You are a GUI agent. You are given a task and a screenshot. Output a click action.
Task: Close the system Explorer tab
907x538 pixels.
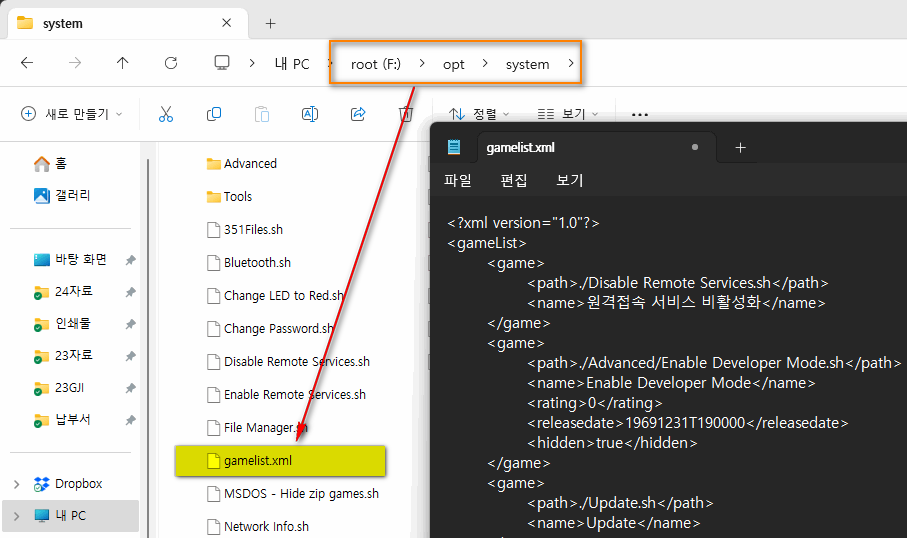[x=227, y=23]
